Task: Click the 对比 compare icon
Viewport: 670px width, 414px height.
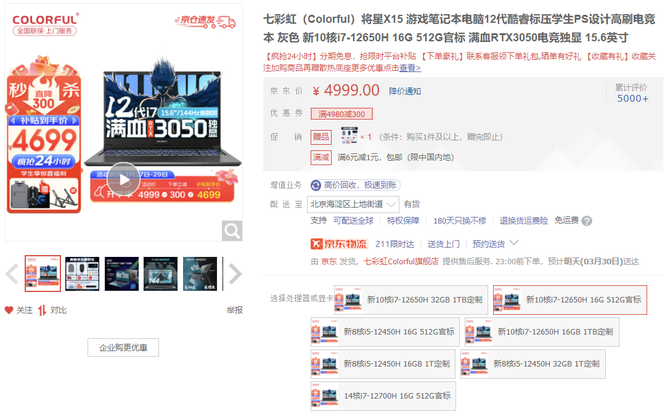Action: pyautogui.click(x=42, y=311)
